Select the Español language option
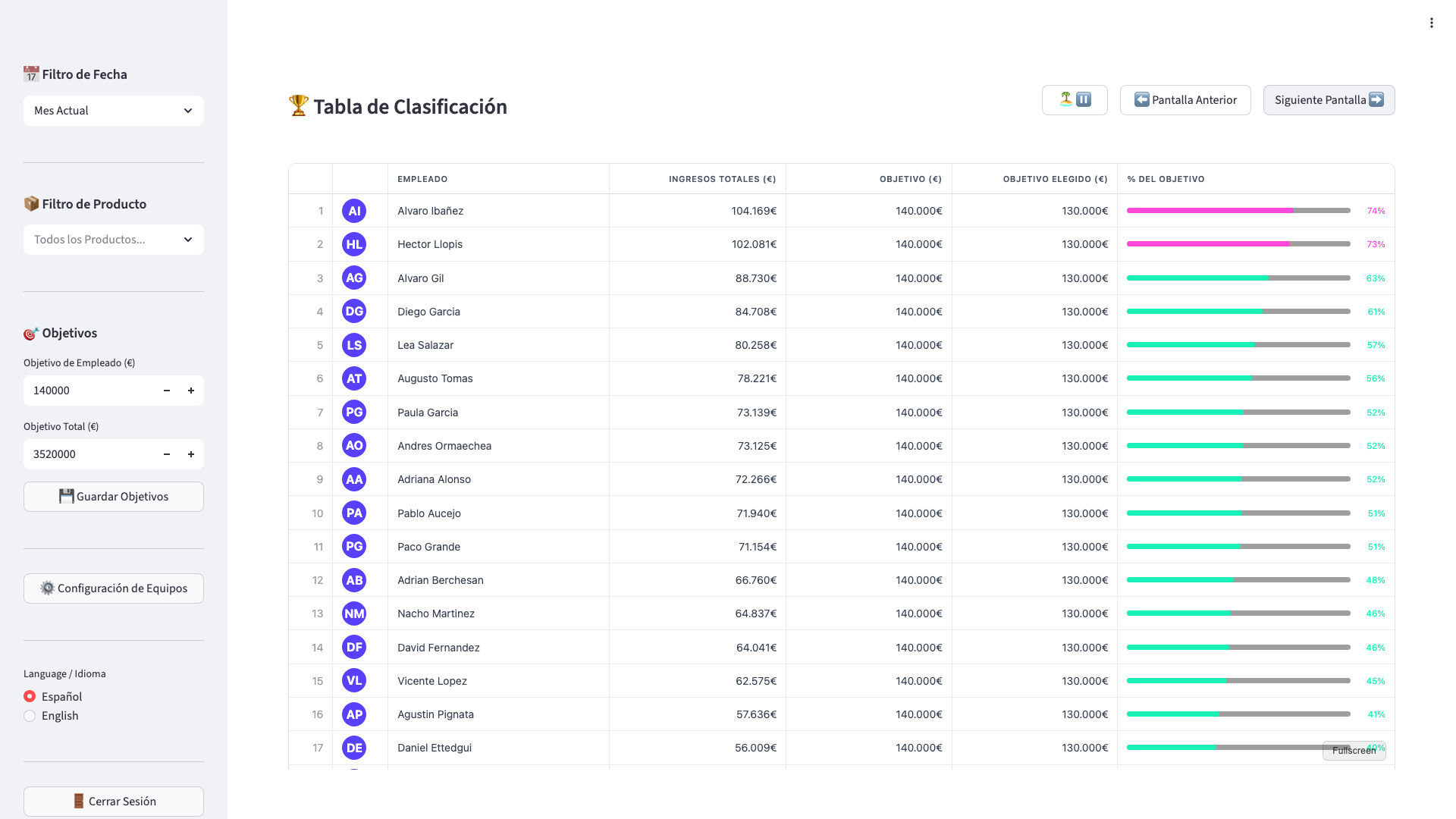1456x819 pixels. point(53,696)
